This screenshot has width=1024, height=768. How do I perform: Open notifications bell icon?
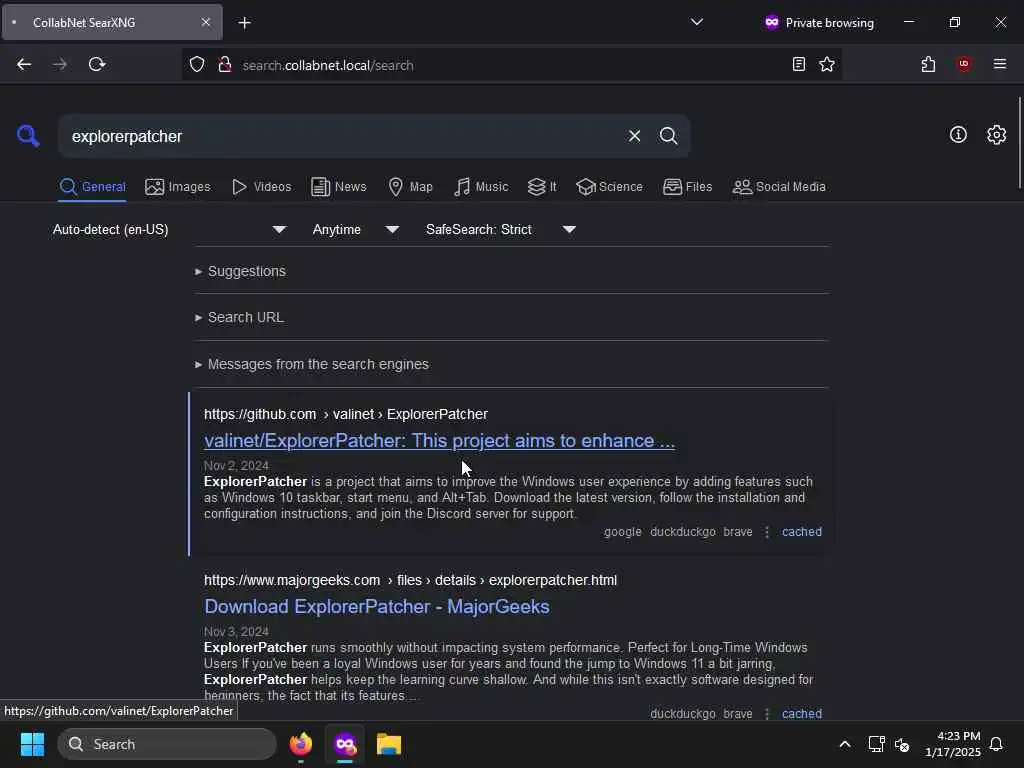[x=997, y=744]
